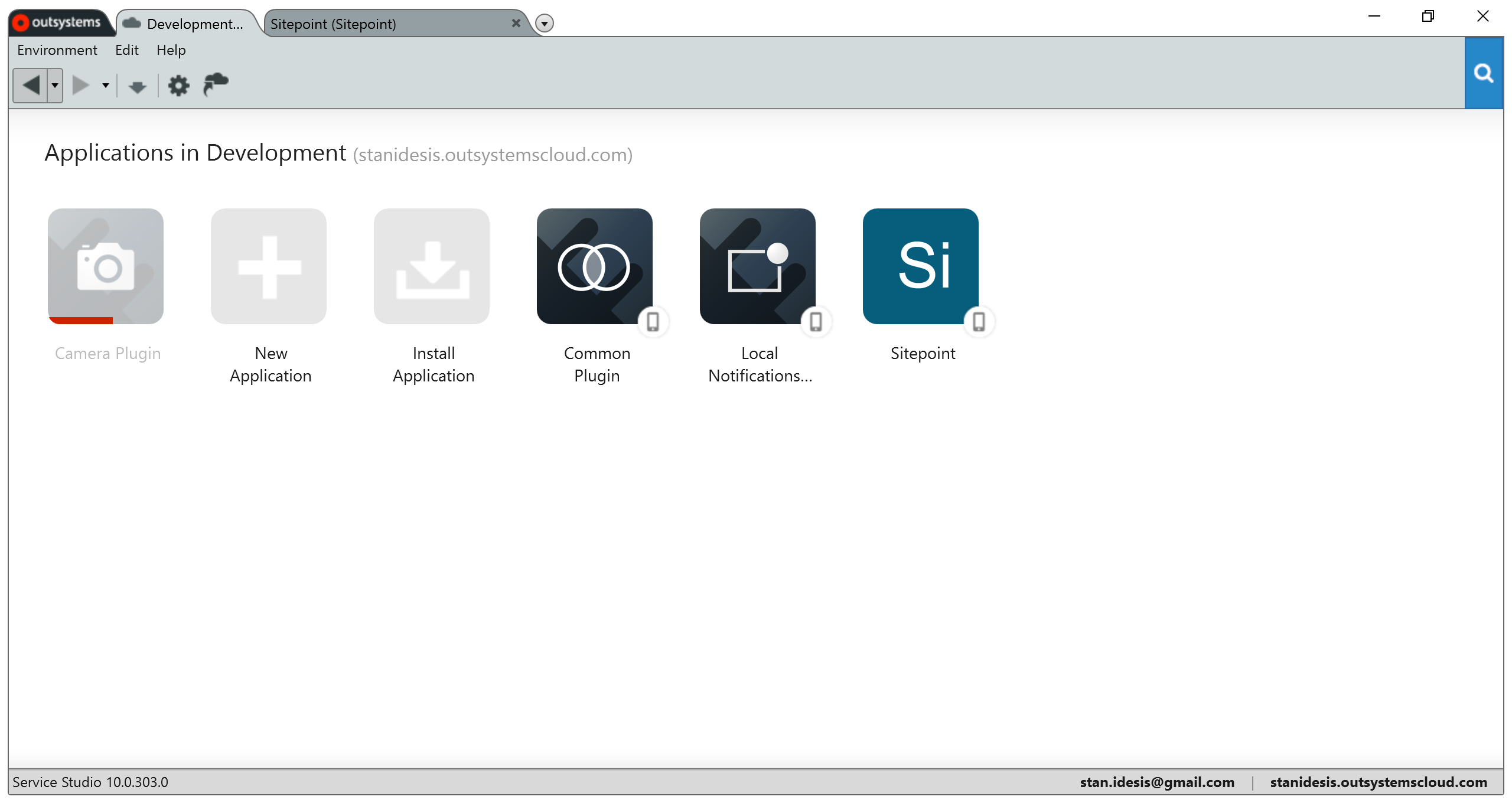Click the Sitepoint mobile badge icon
Screen dimensions: 1512x803
(979, 322)
